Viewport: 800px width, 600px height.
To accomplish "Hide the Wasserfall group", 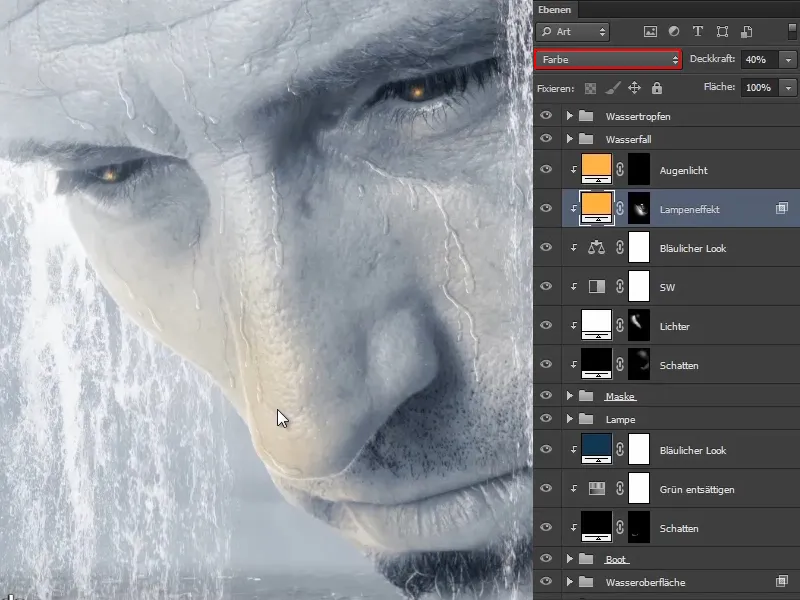I will point(546,138).
